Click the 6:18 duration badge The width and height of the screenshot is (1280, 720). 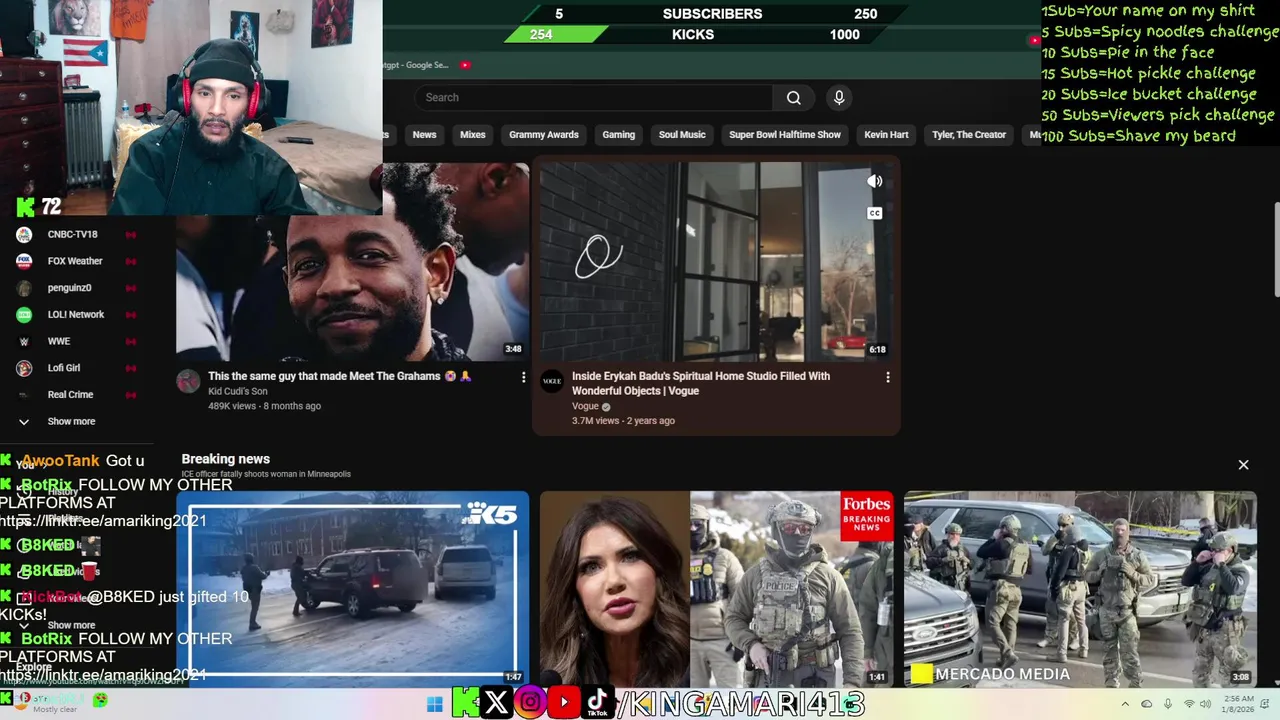click(877, 350)
